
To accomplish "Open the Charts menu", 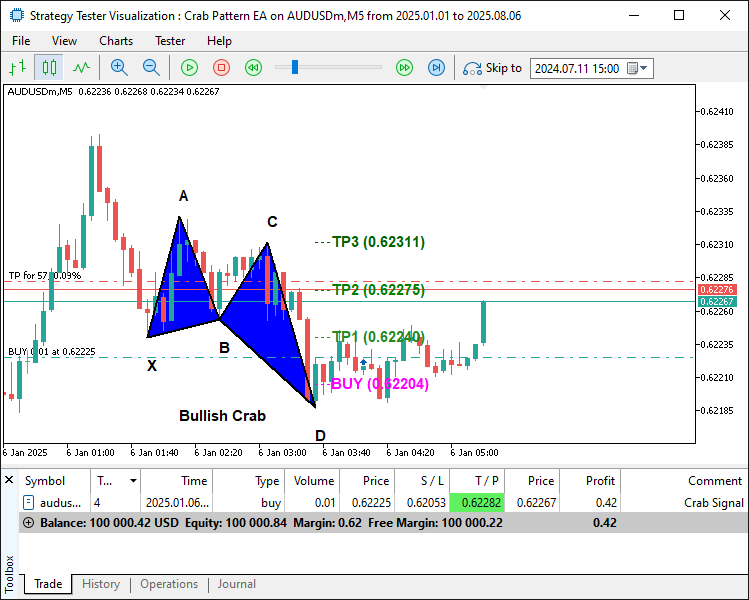I will tap(116, 41).
